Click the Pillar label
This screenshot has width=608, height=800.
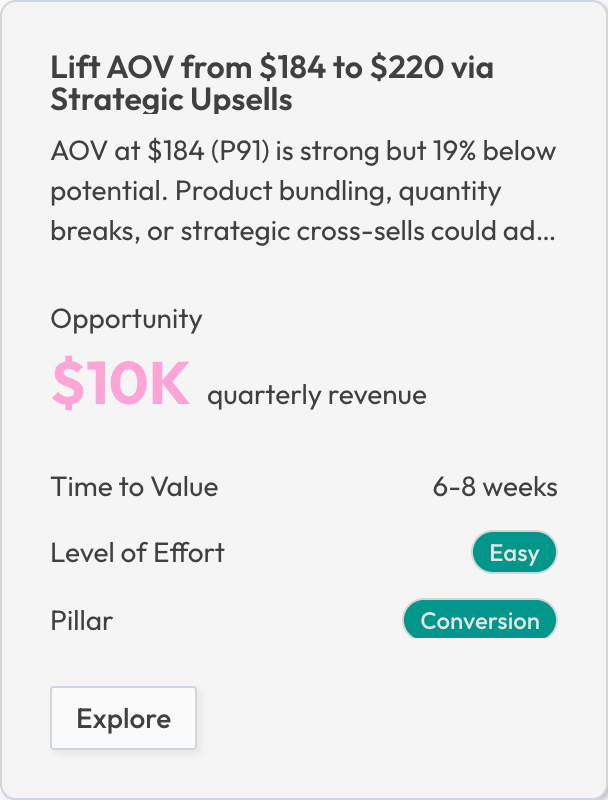pos(83,620)
